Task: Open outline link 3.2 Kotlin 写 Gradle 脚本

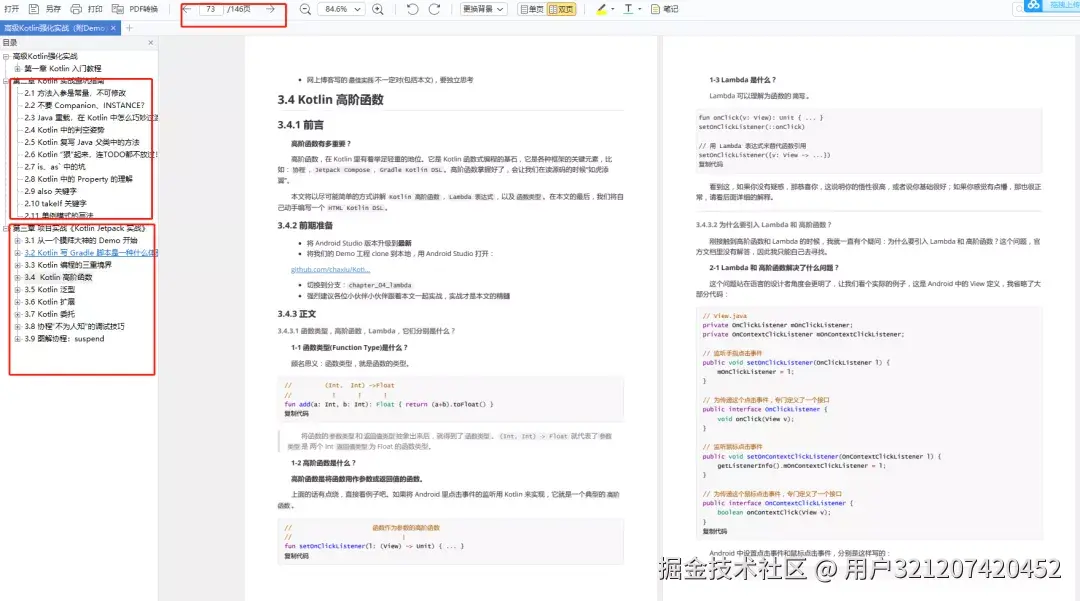Action: 91,253
